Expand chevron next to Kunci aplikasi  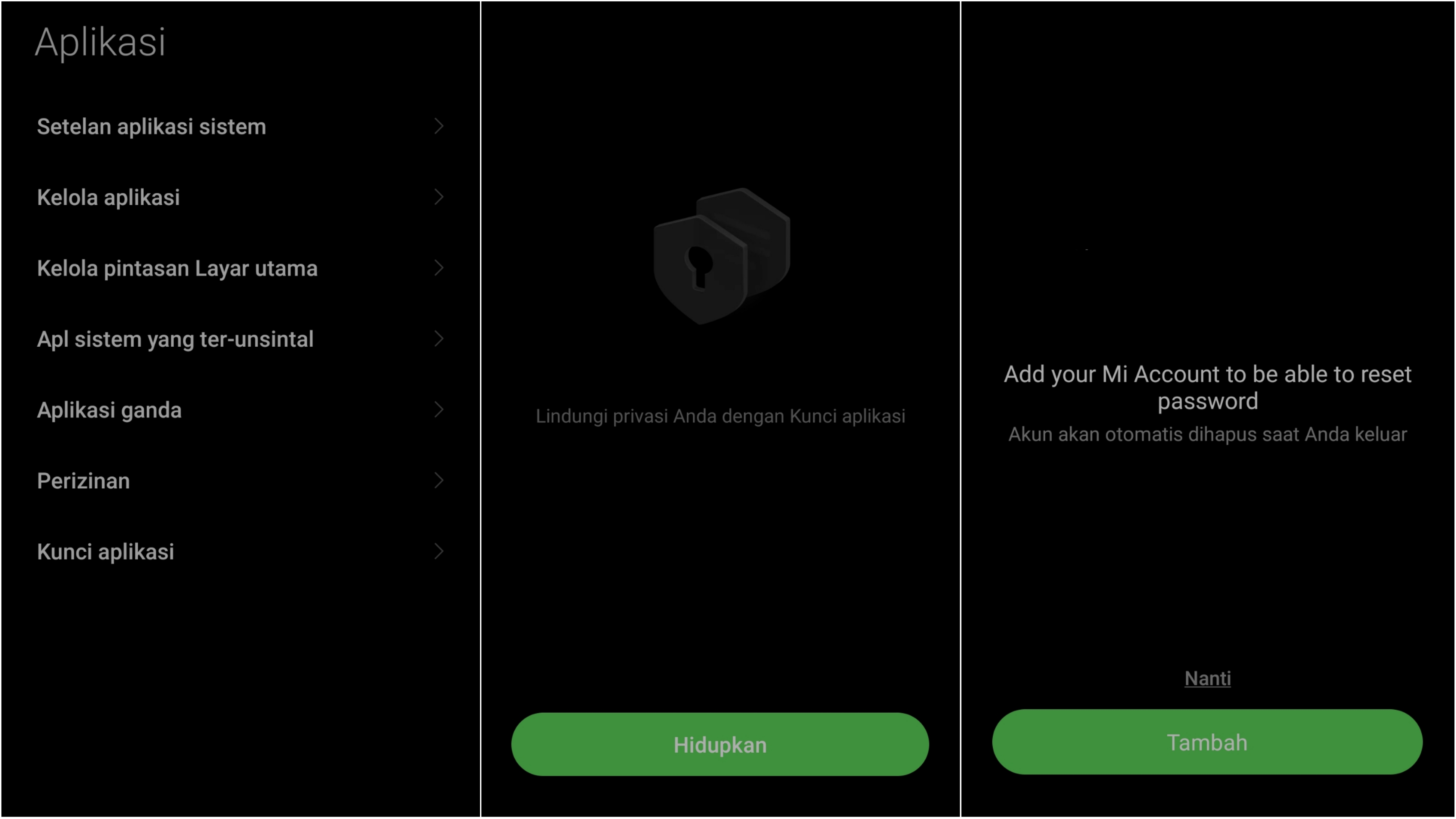[439, 550]
